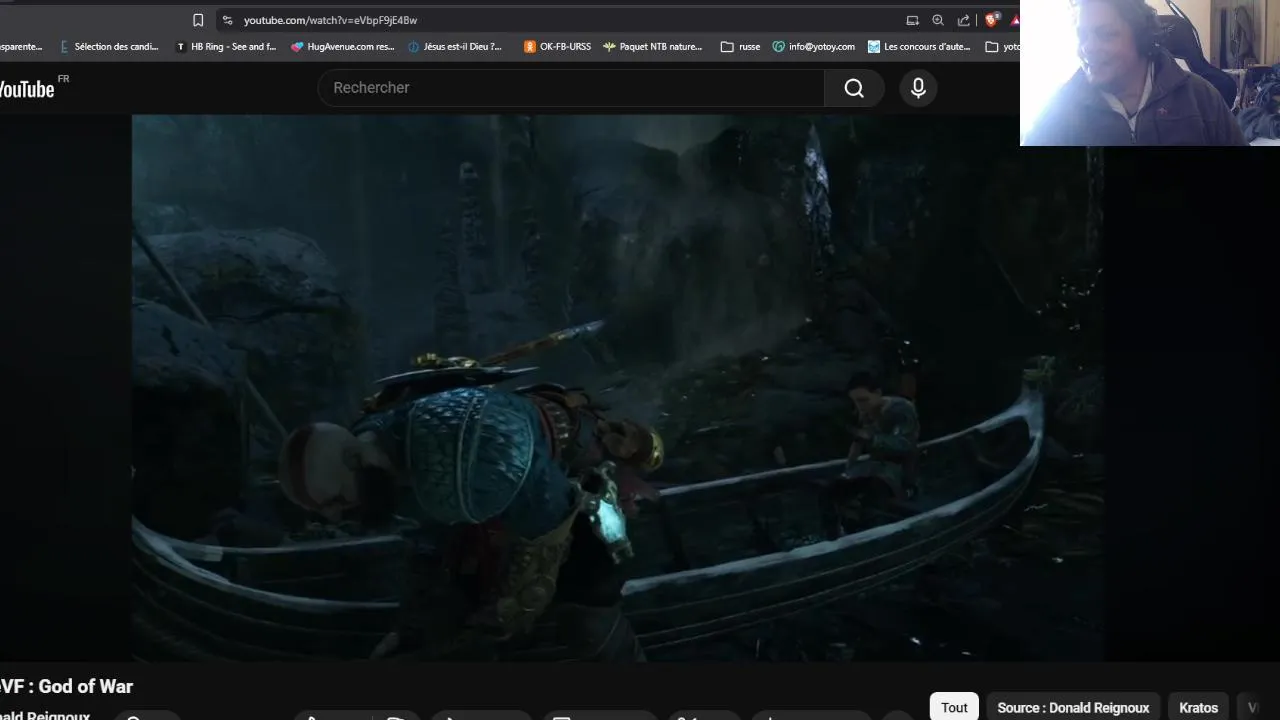Open the info@yotoy.com bookmark

[813, 46]
